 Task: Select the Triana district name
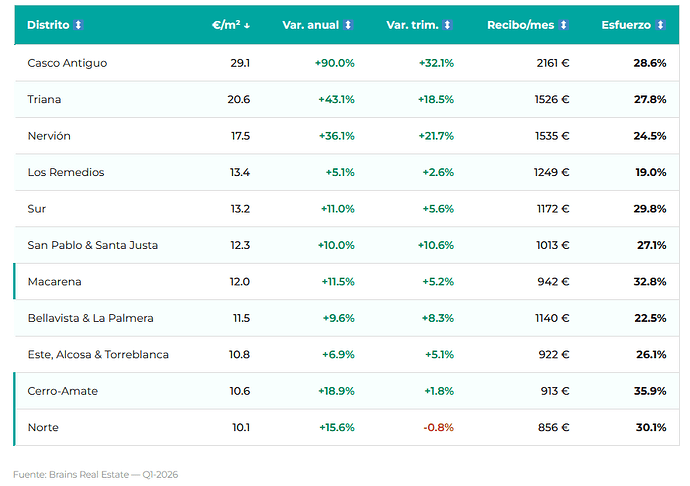pyautogui.click(x=44, y=99)
